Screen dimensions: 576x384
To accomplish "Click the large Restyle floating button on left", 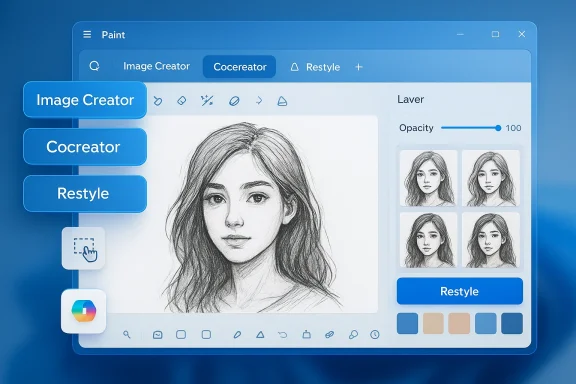I will click(85, 194).
